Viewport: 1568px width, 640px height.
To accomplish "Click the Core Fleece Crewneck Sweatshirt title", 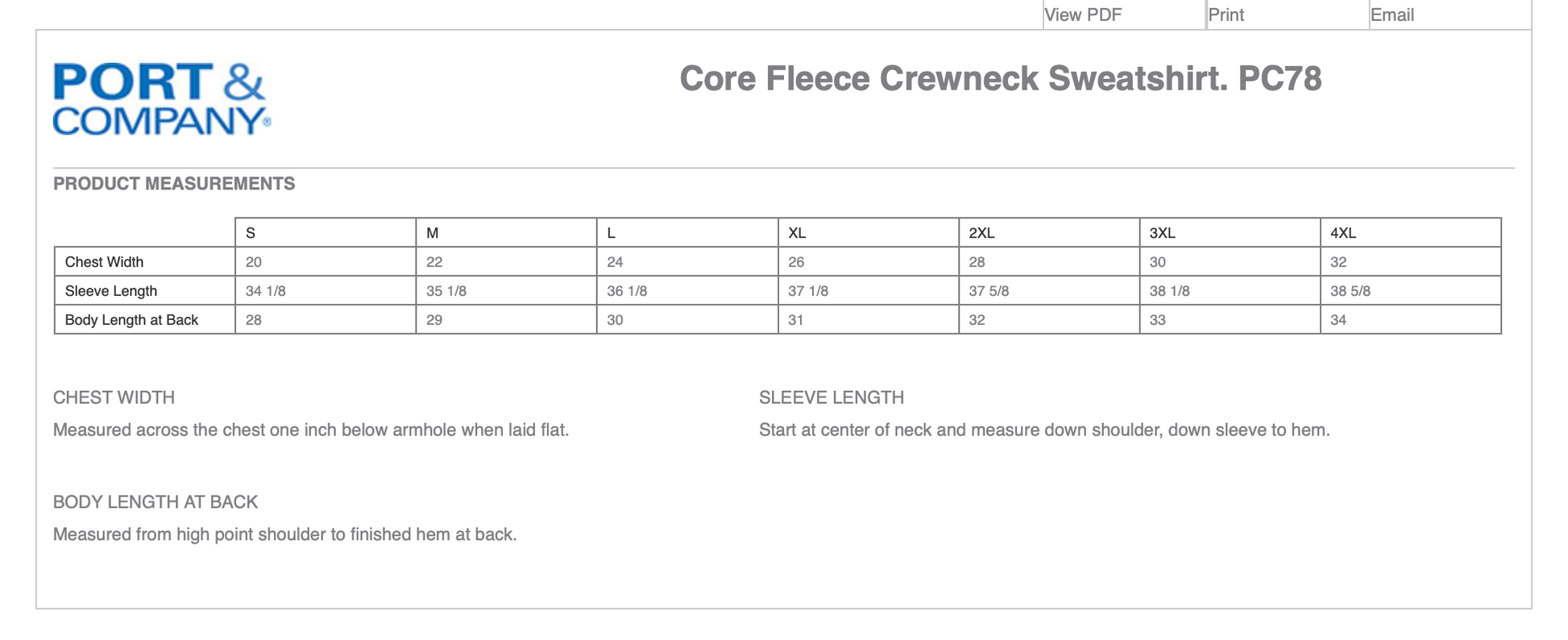I will coord(1000,78).
